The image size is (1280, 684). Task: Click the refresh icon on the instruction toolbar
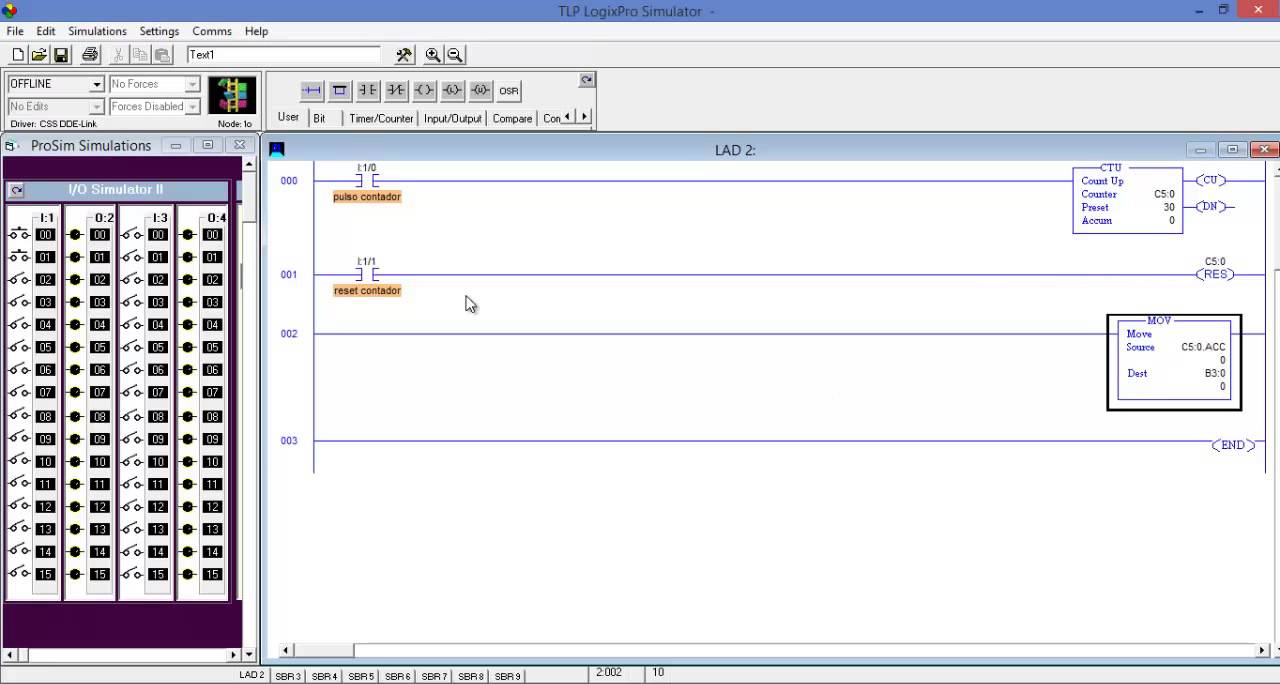[587, 80]
